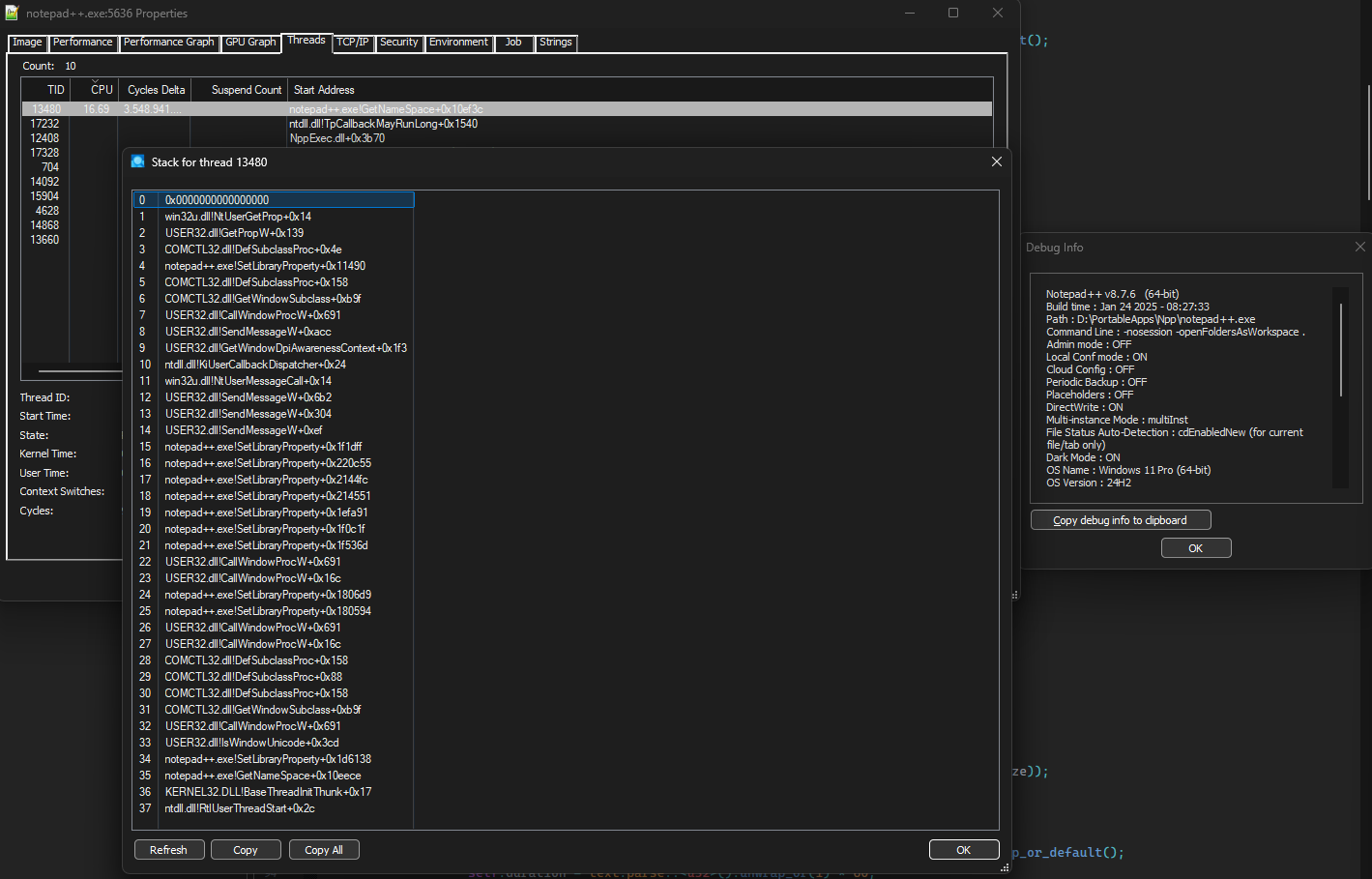The image size is (1372, 879).
Task: Close the Debug Info panel
Action: (1360, 247)
